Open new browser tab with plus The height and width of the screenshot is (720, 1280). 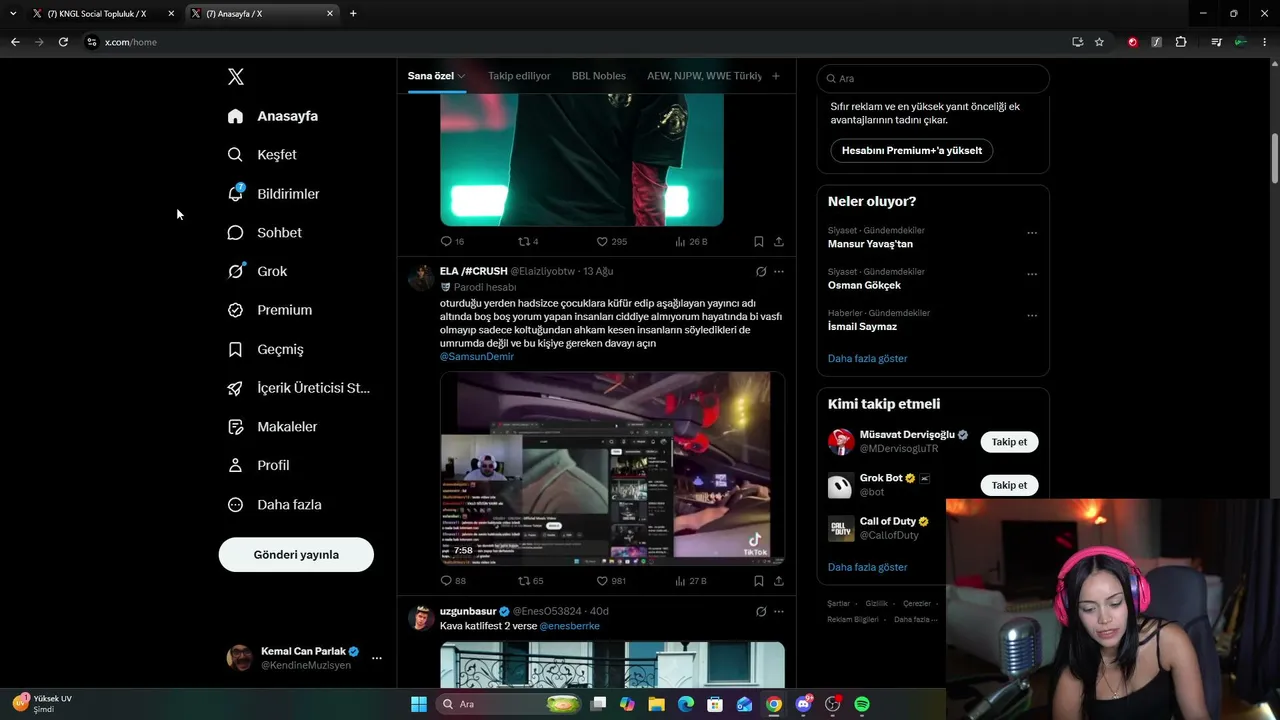353,14
